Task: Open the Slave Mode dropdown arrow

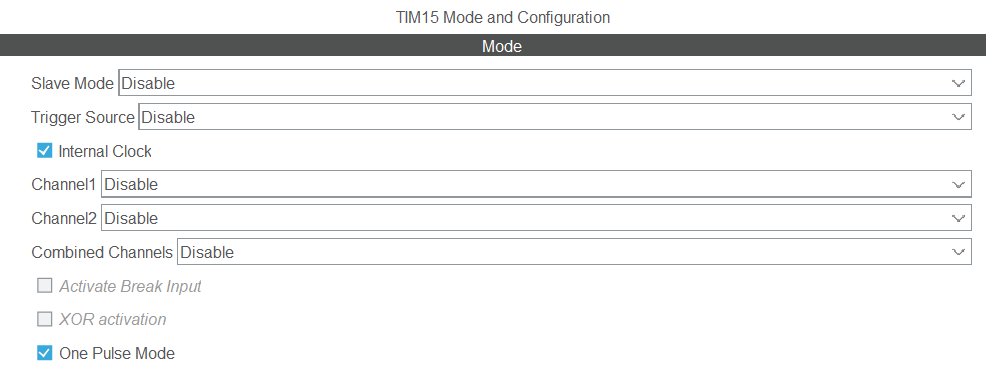Action: 958,83
